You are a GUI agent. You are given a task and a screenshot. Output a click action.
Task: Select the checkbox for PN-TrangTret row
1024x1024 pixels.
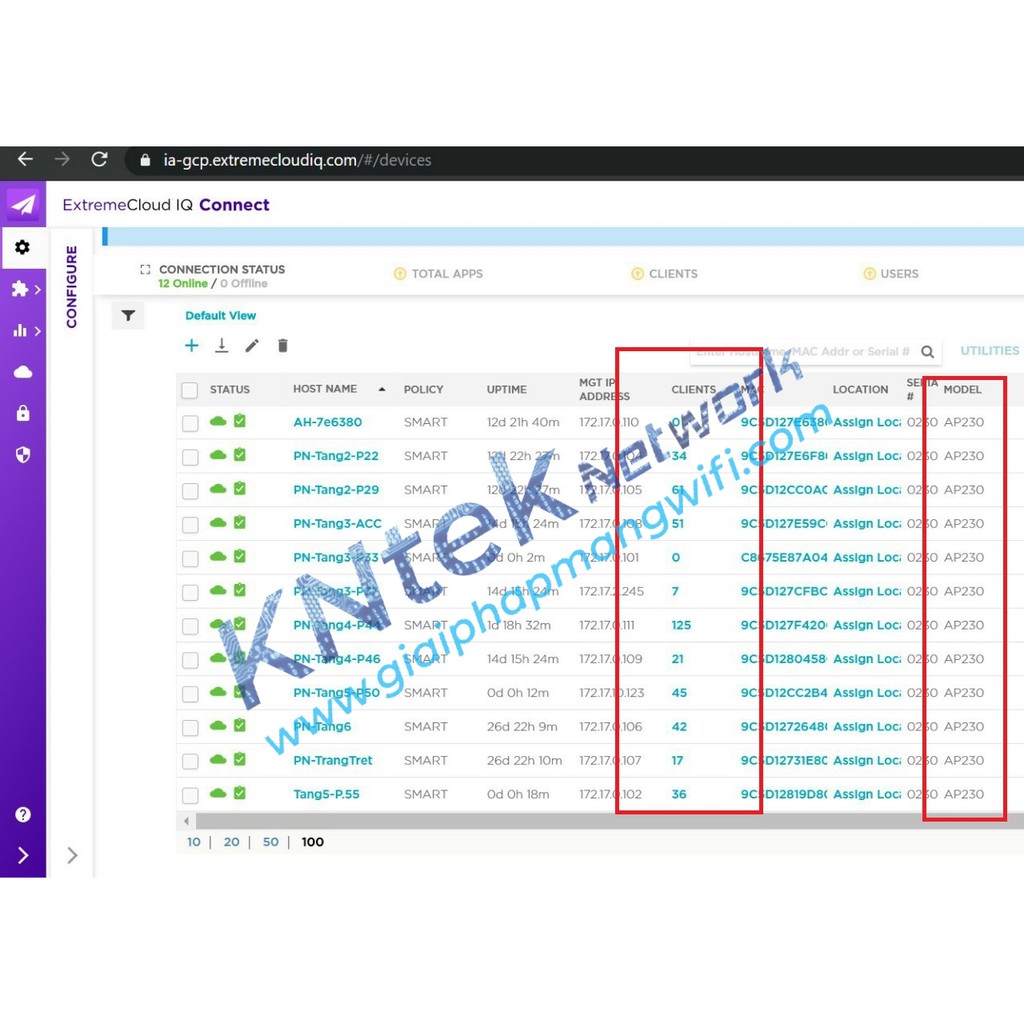(x=190, y=761)
